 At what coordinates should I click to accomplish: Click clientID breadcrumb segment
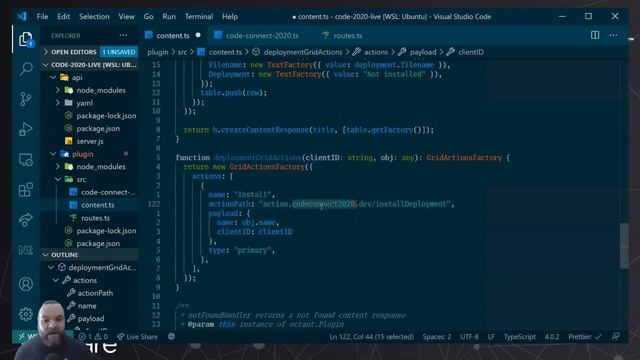pos(471,52)
